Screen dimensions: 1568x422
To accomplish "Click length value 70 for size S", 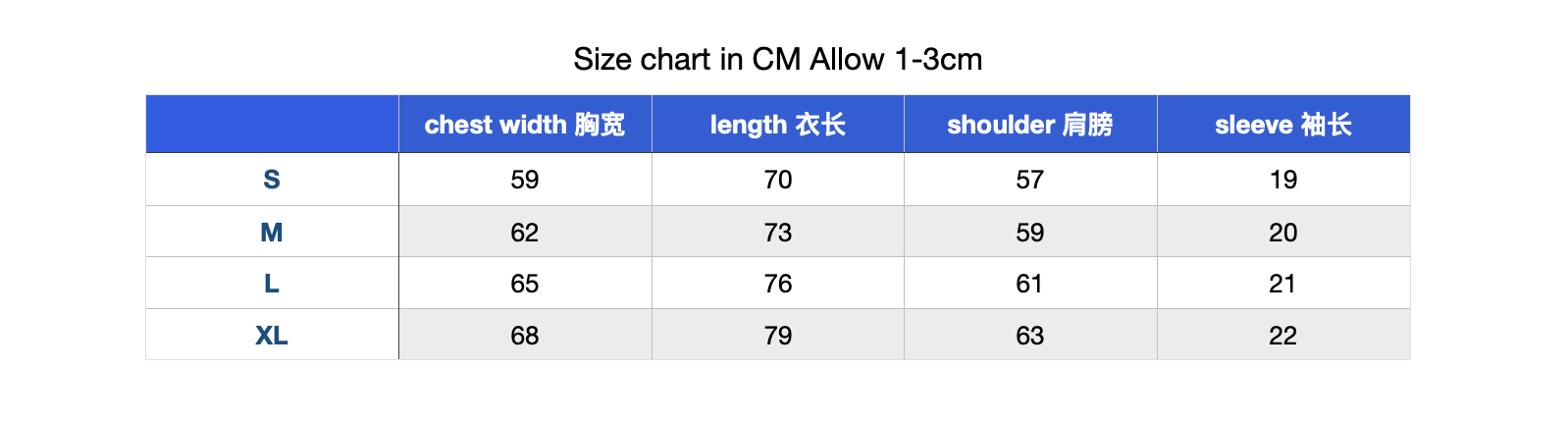I will (x=778, y=180).
